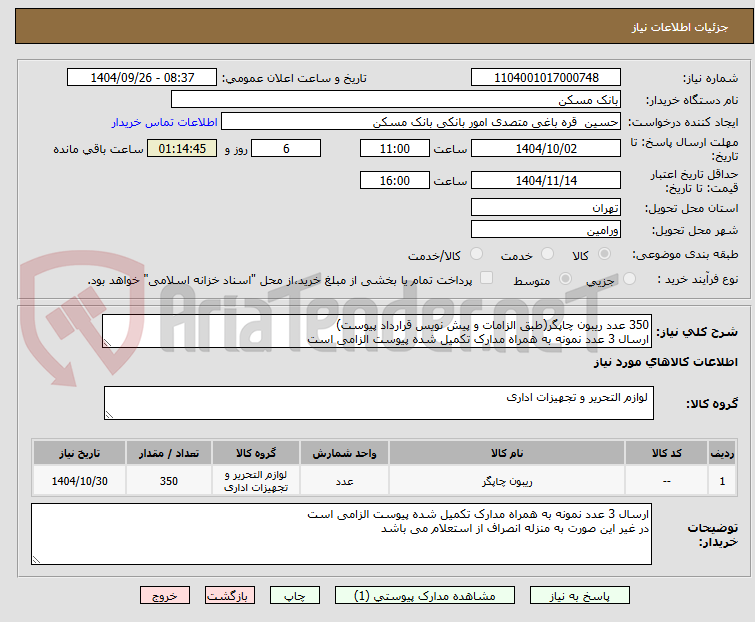
Task: Click the گروه کالا text area
Action: pyautogui.click(x=379, y=403)
